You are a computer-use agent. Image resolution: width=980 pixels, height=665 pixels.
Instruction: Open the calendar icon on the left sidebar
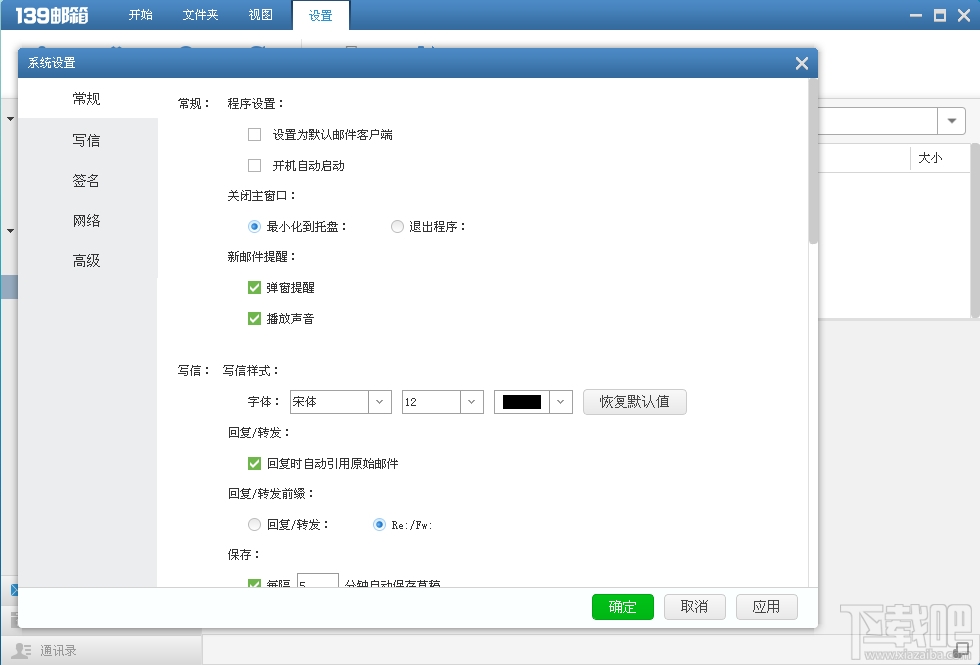[14, 618]
